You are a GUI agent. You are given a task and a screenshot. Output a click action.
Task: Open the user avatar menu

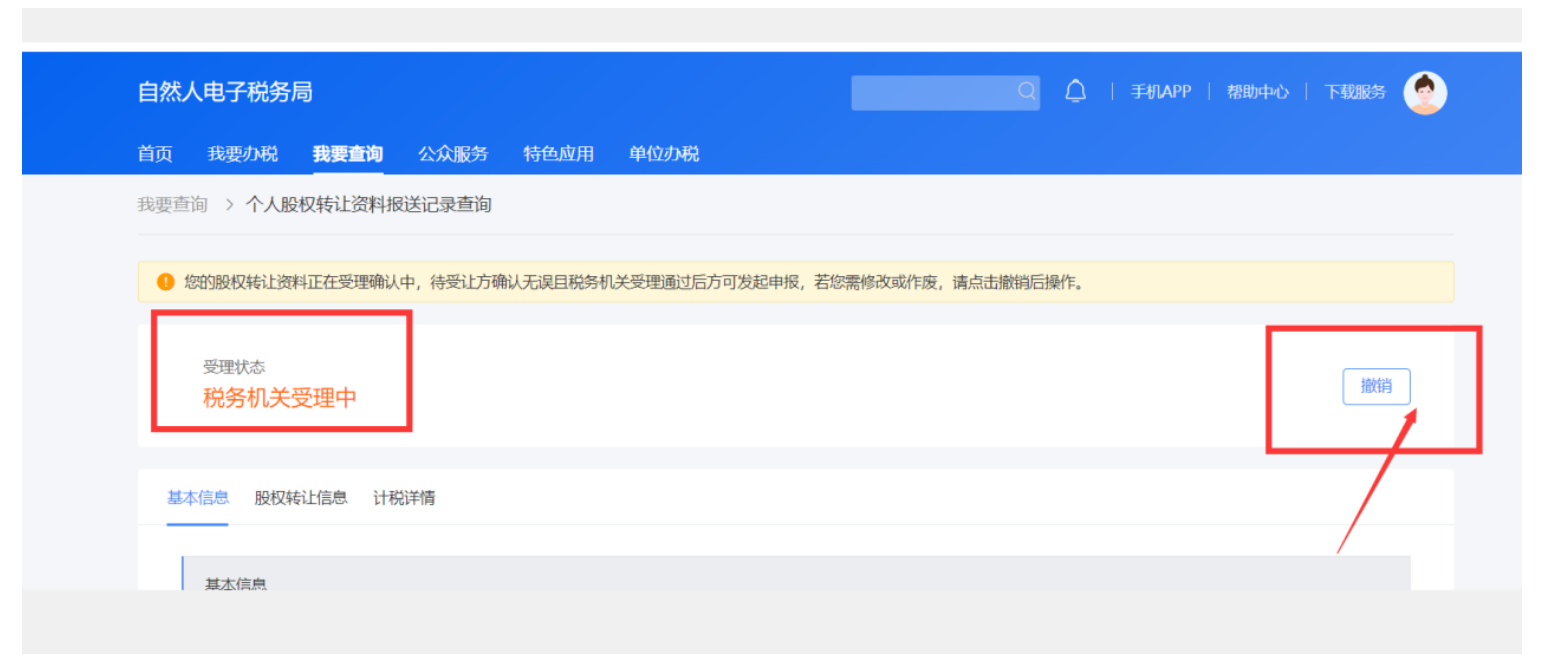pos(1425,93)
